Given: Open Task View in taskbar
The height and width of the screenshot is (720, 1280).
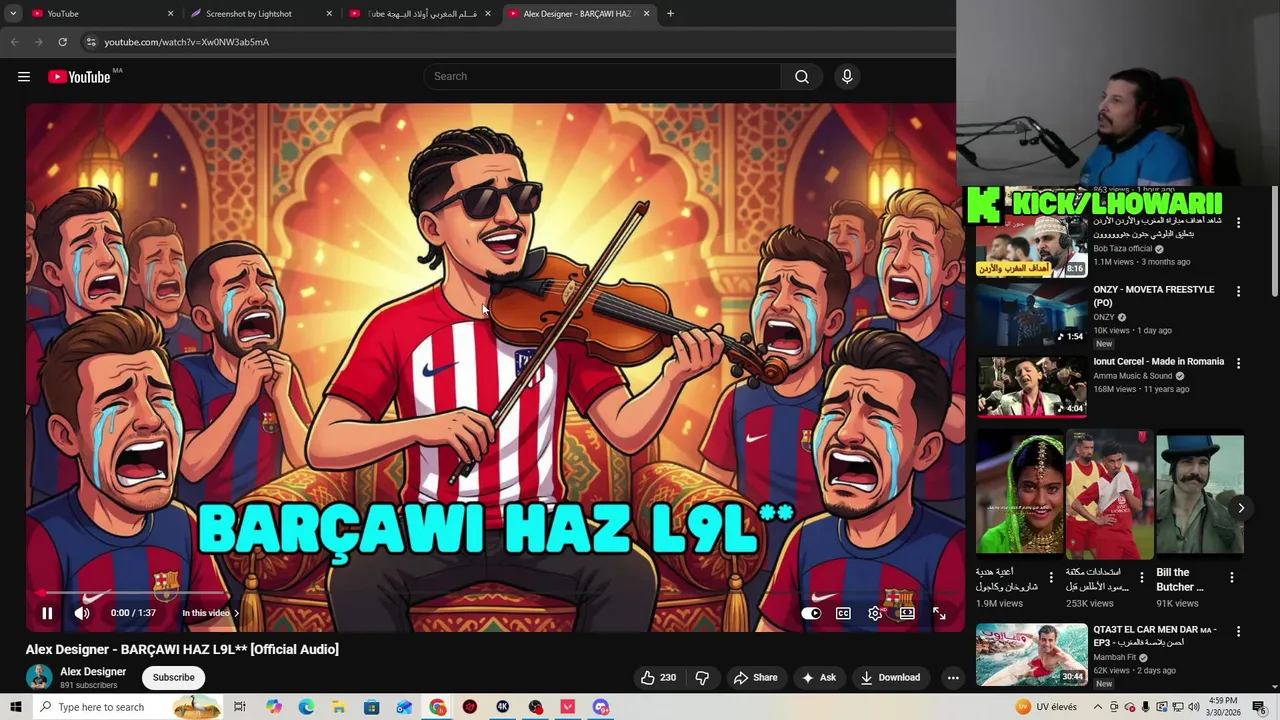Looking at the screenshot, I should [x=240, y=707].
